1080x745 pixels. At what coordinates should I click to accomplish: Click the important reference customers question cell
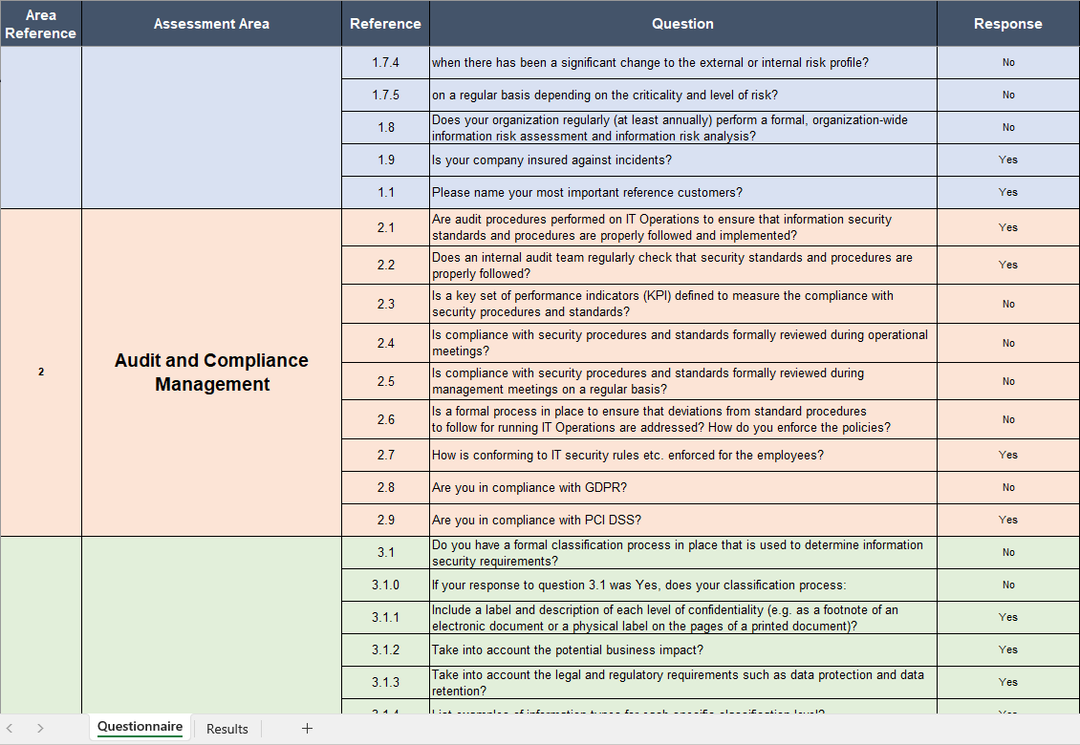click(x=682, y=192)
